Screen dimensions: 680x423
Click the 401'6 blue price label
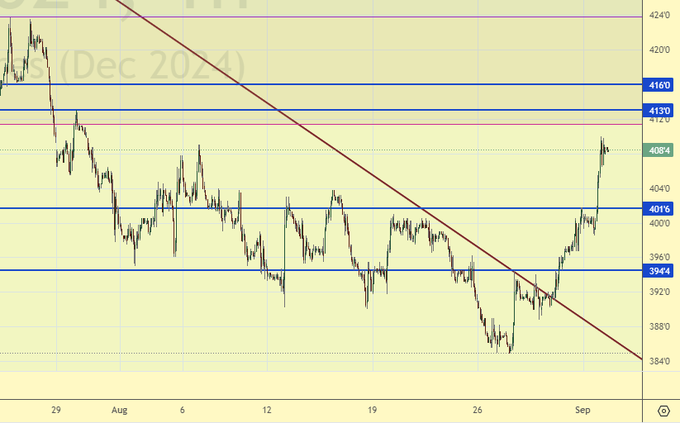tap(660, 209)
